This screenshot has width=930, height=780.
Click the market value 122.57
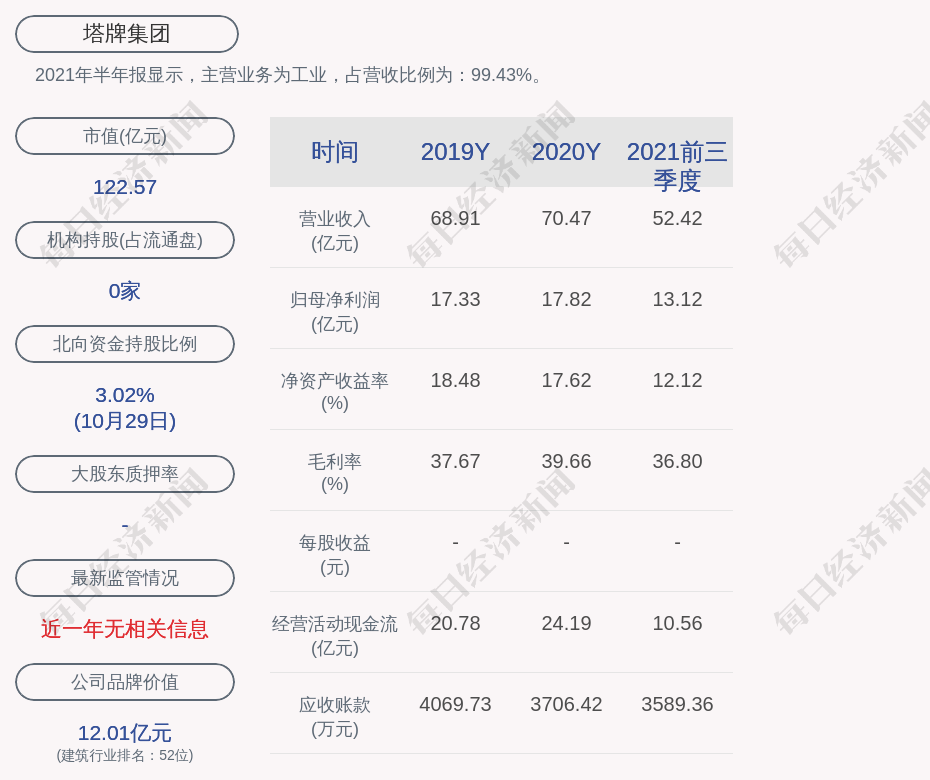[125, 187]
